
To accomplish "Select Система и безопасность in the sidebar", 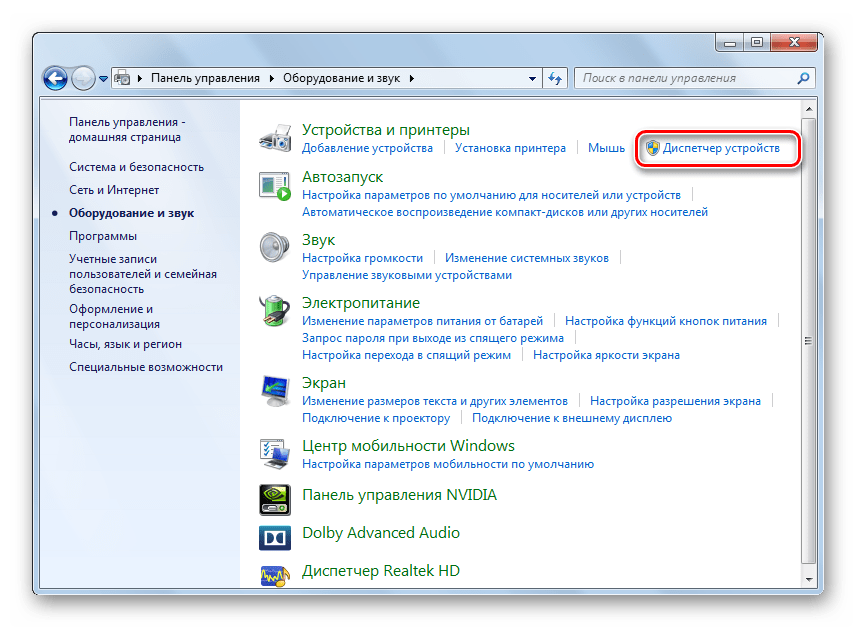I will coord(136,167).
